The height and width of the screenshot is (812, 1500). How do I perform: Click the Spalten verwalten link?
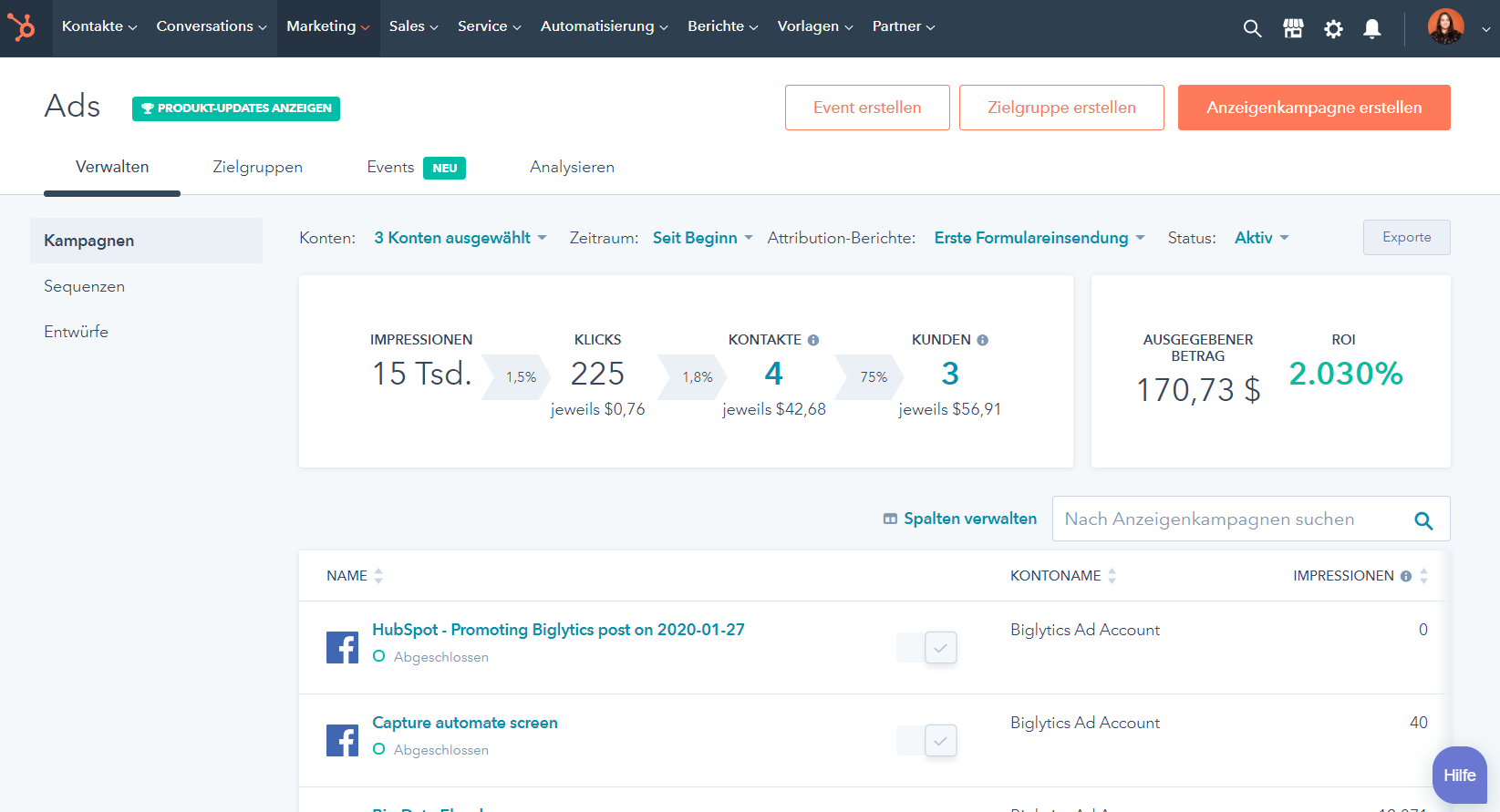[x=959, y=519]
